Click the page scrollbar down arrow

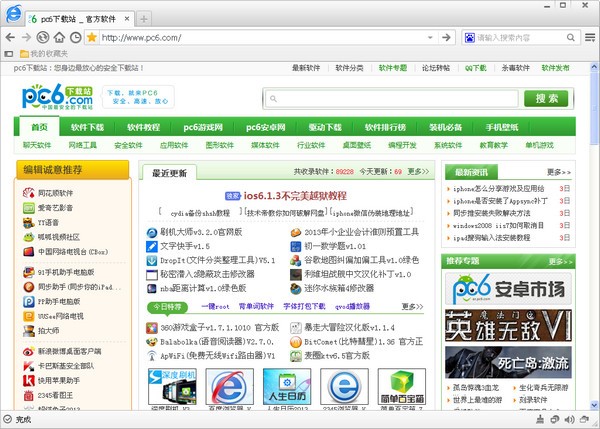[x=594, y=405]
